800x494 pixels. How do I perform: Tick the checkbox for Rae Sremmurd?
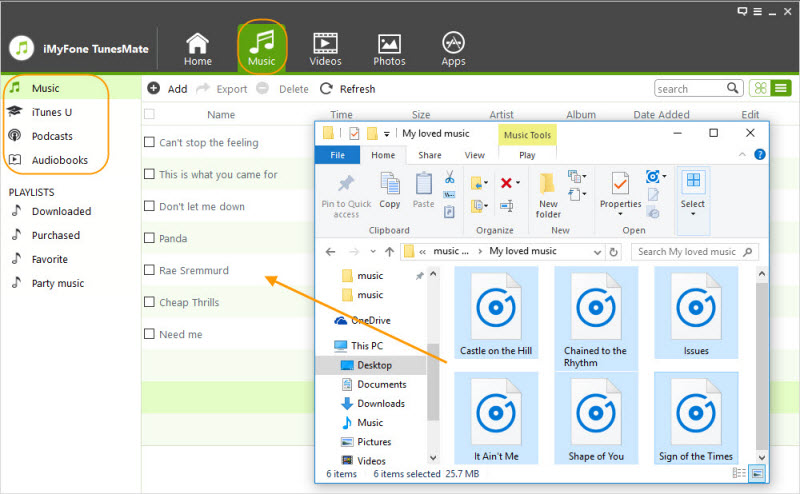click(149, 269)
